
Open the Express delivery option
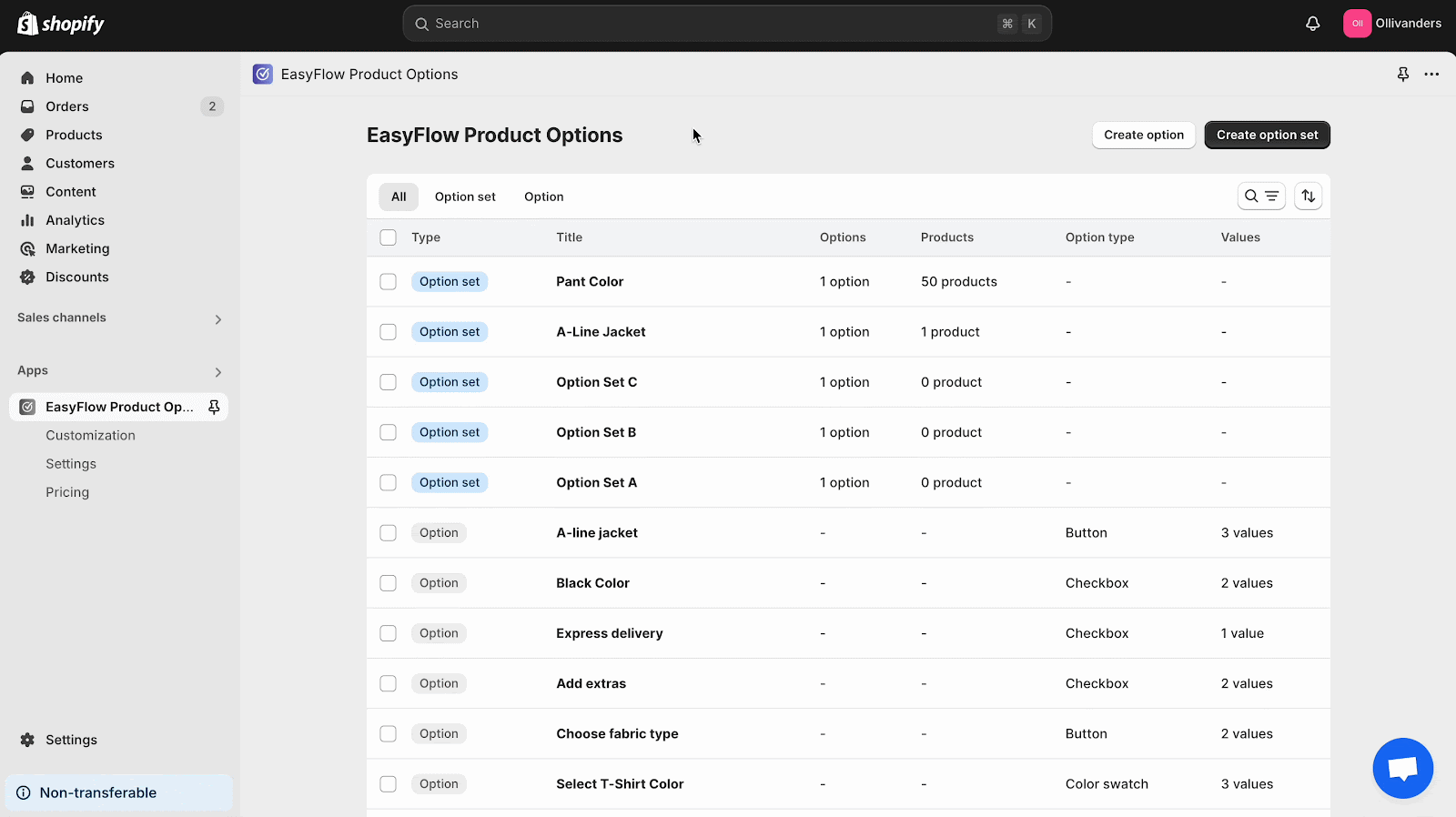coord(609,633)
